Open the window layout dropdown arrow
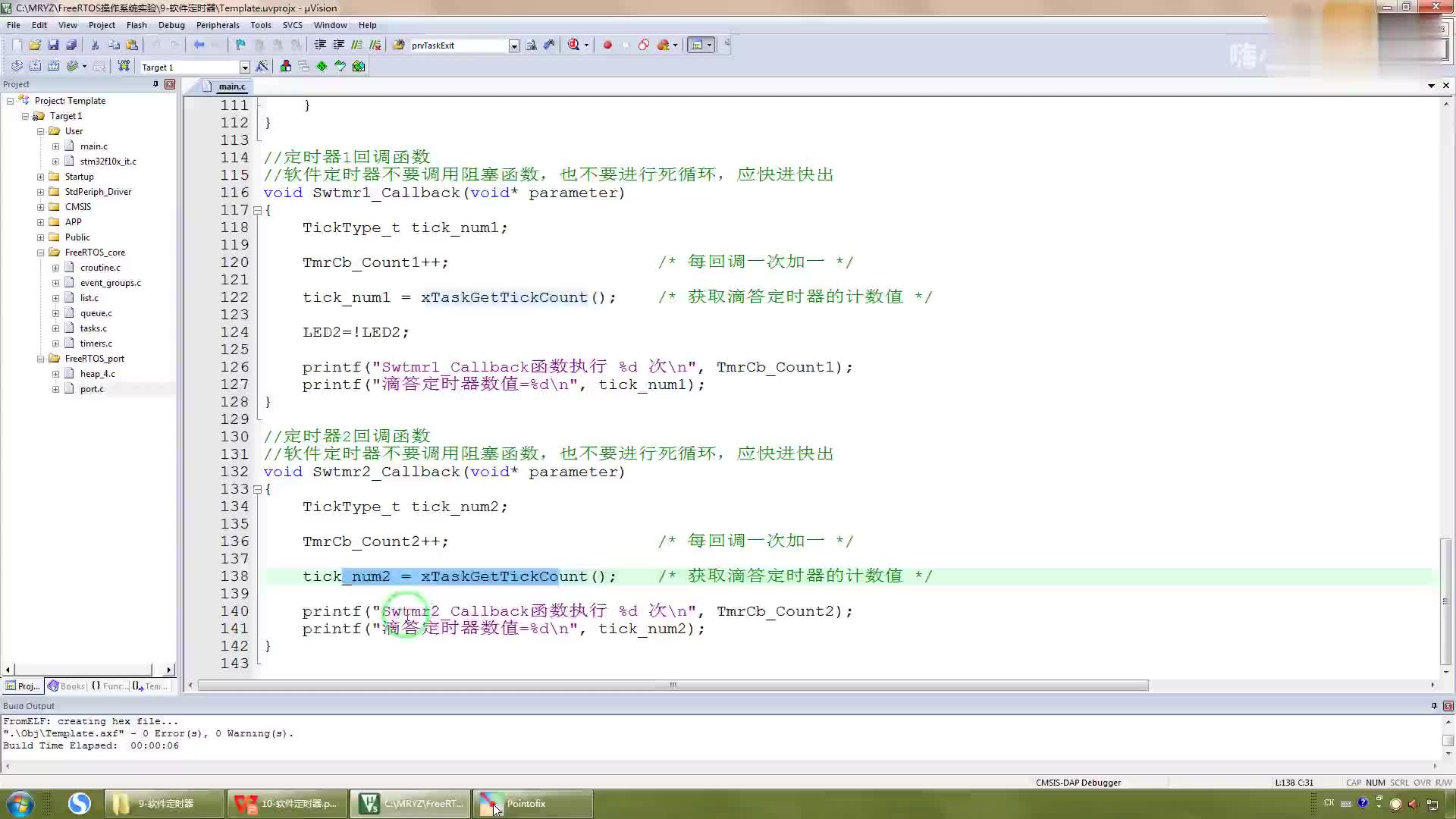1456x819 pixels. (710, 45)
